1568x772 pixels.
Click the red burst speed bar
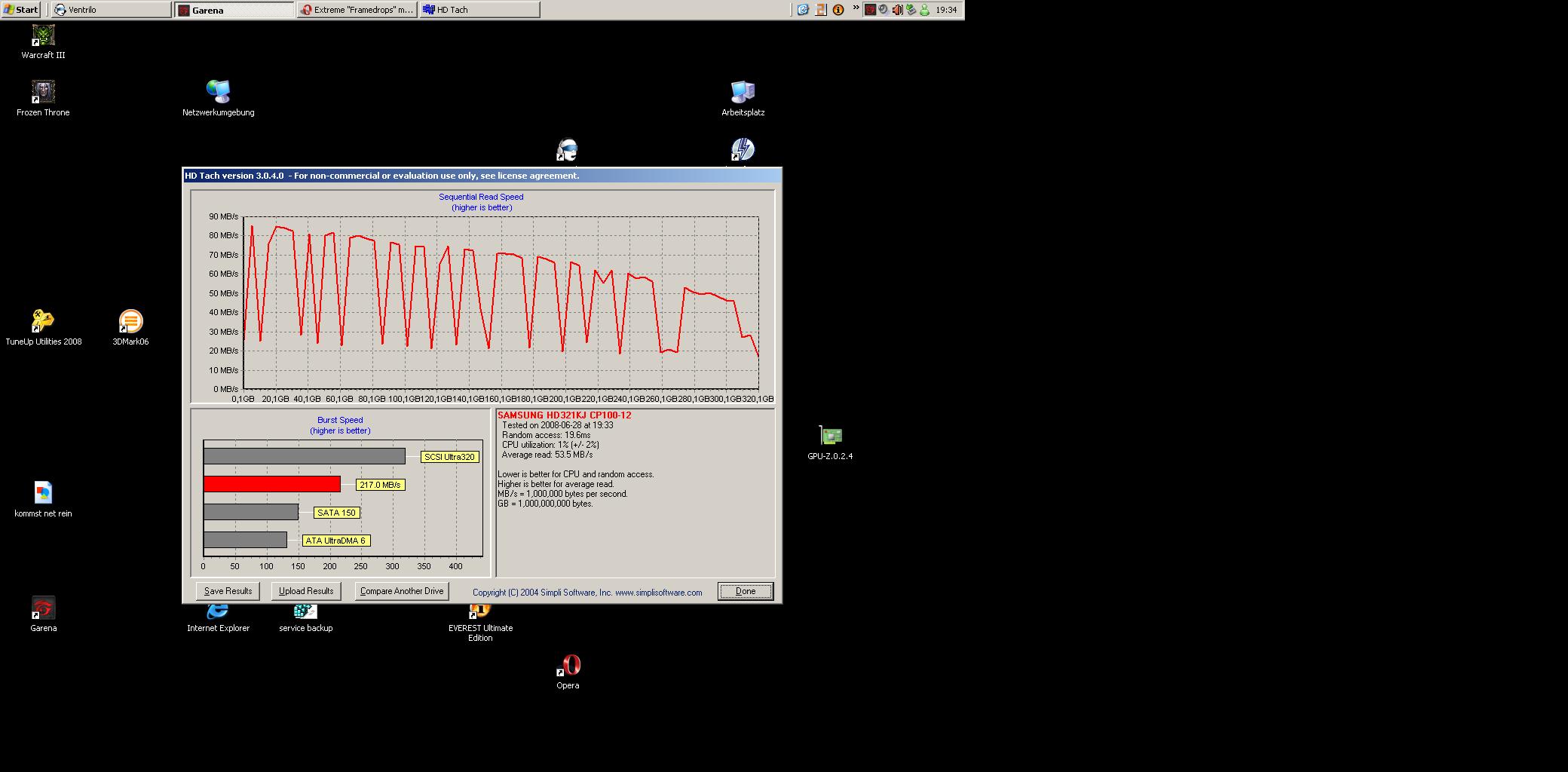pos(272,484)
